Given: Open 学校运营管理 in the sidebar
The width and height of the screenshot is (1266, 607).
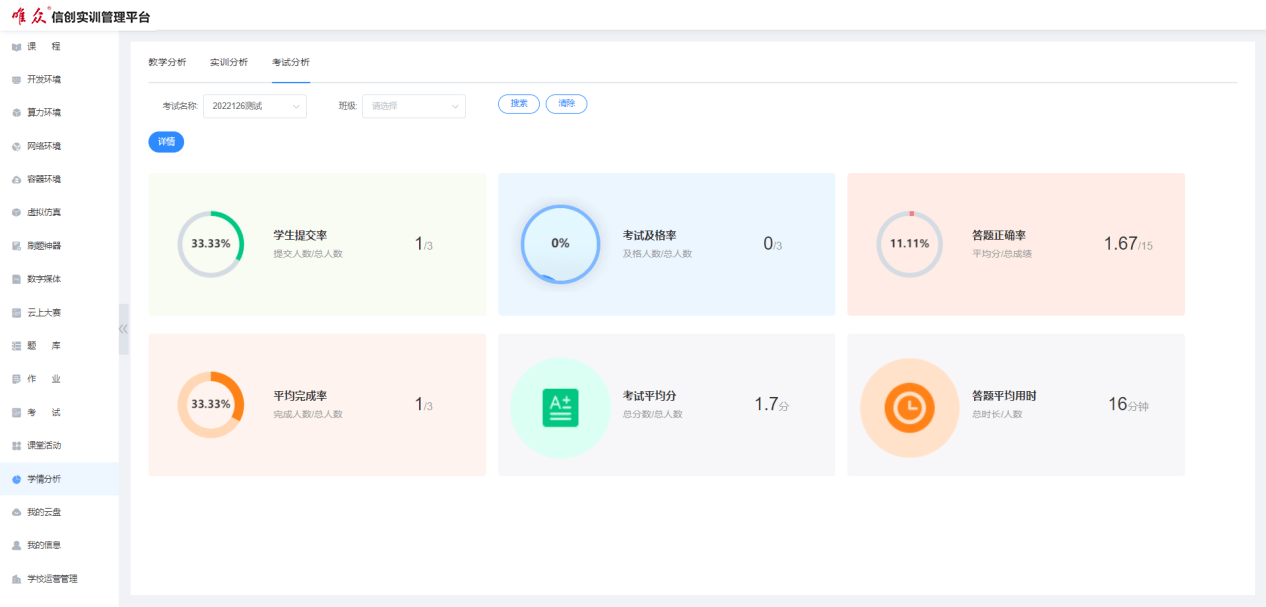Looking at the screenshot, I should tap(51, 579).
